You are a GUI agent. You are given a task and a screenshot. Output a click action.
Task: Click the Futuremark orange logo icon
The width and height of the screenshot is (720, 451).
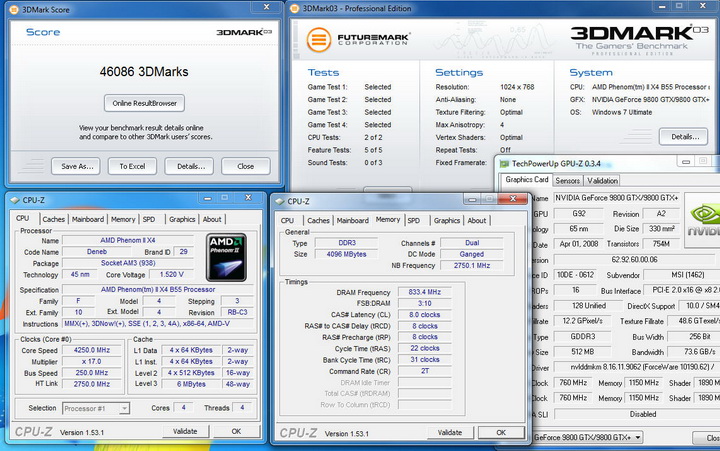coord(319,39)
